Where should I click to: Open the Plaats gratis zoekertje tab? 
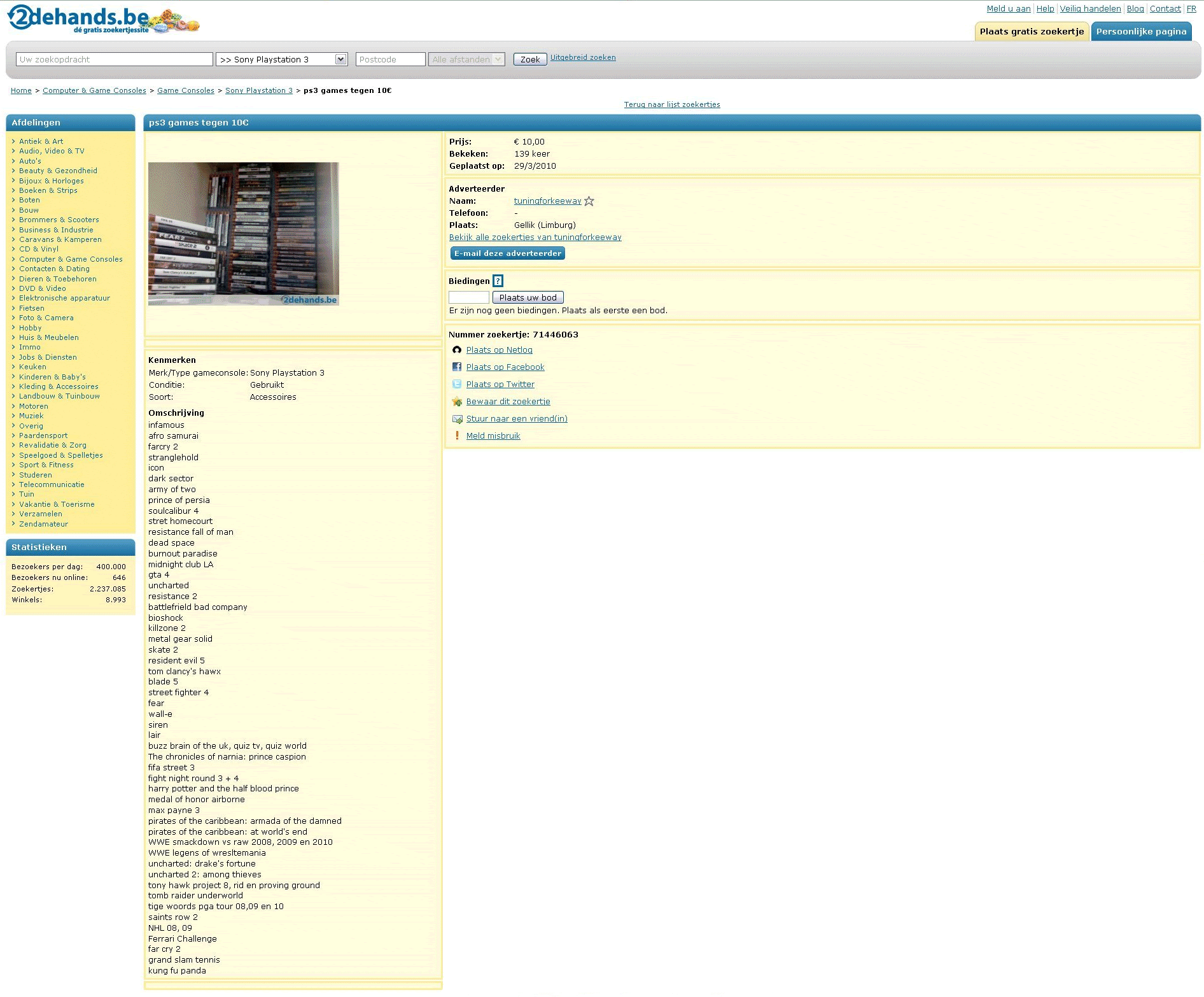1032,32
